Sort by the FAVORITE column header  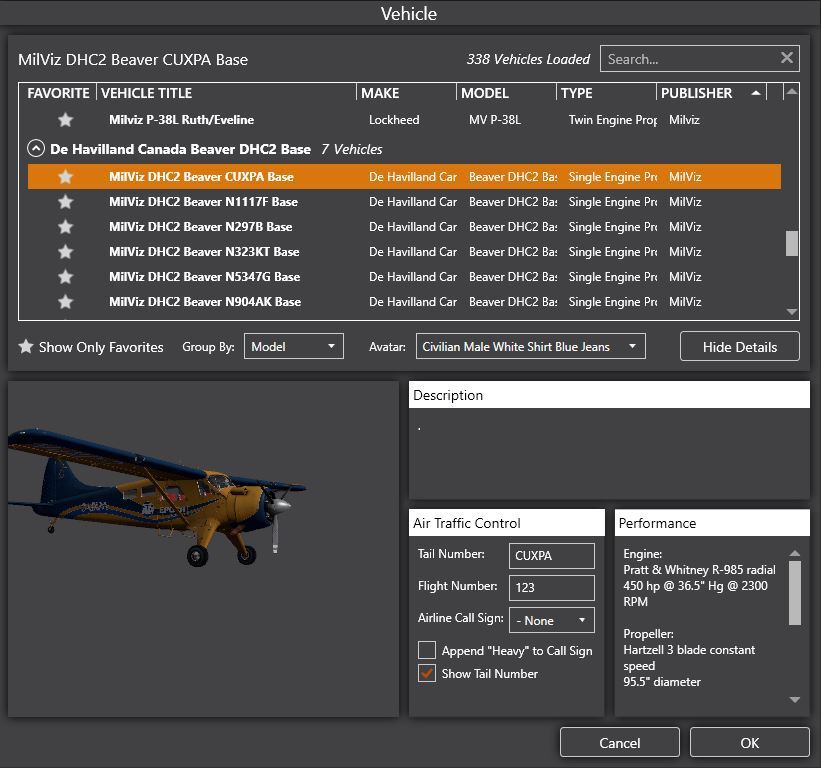[58, 93]
